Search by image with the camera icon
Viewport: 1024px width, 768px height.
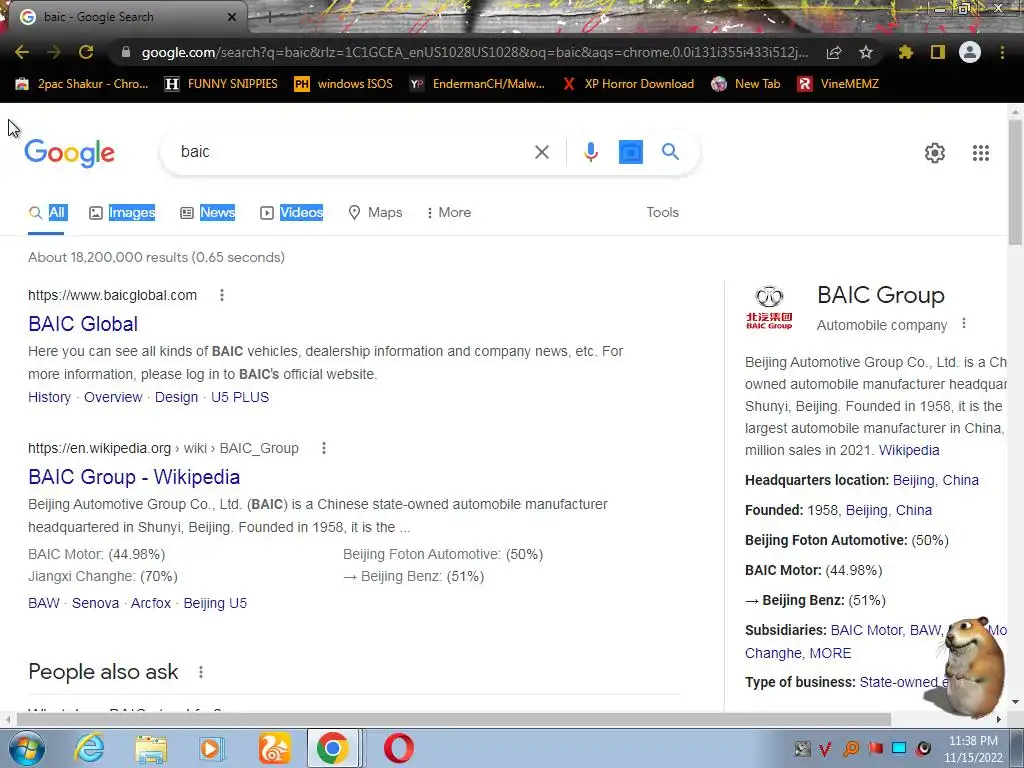pyautogui.click(x=630, y=152)
